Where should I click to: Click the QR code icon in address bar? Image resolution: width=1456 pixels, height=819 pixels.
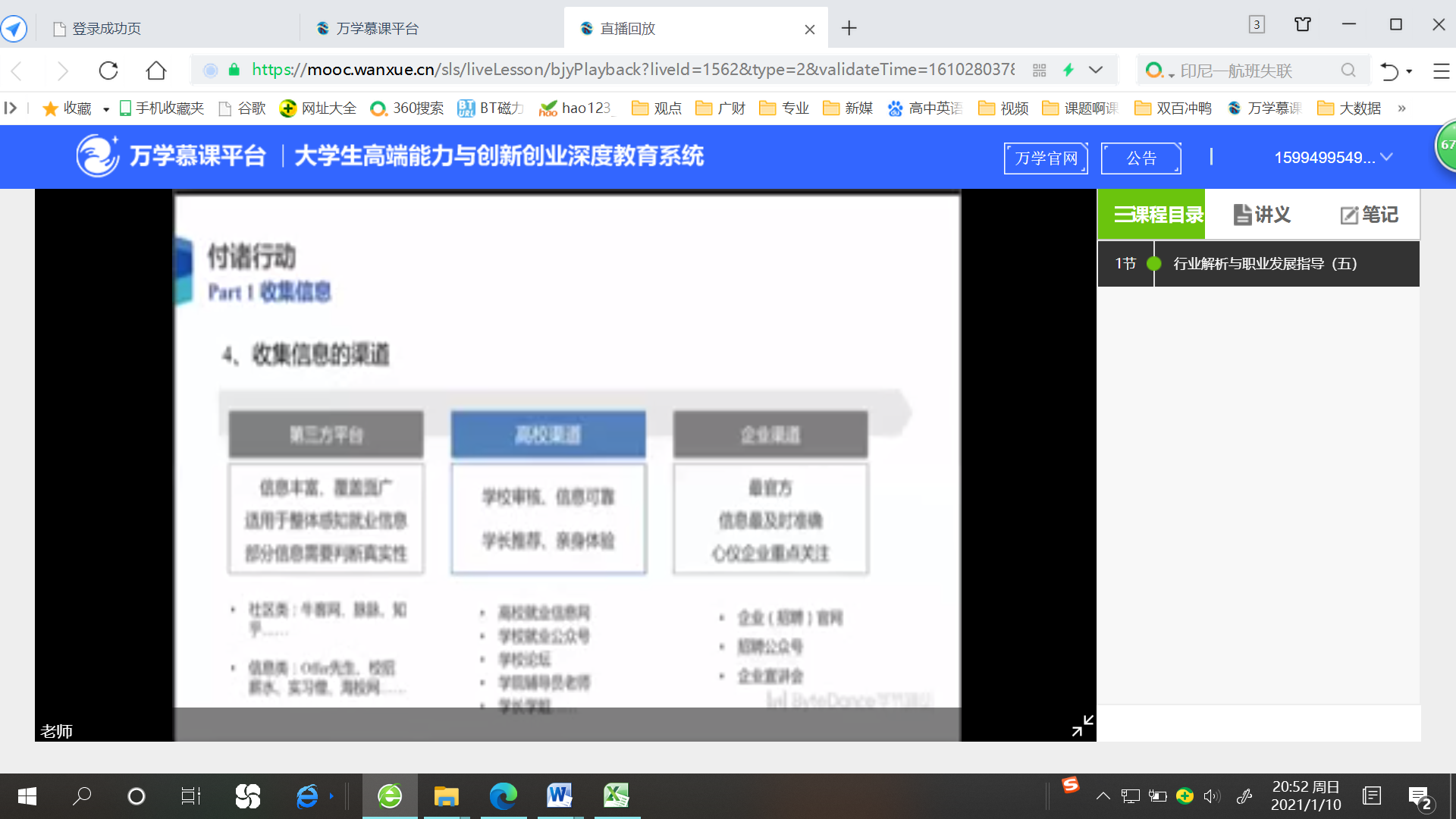pyautogui.click(x=1039, y=71)
